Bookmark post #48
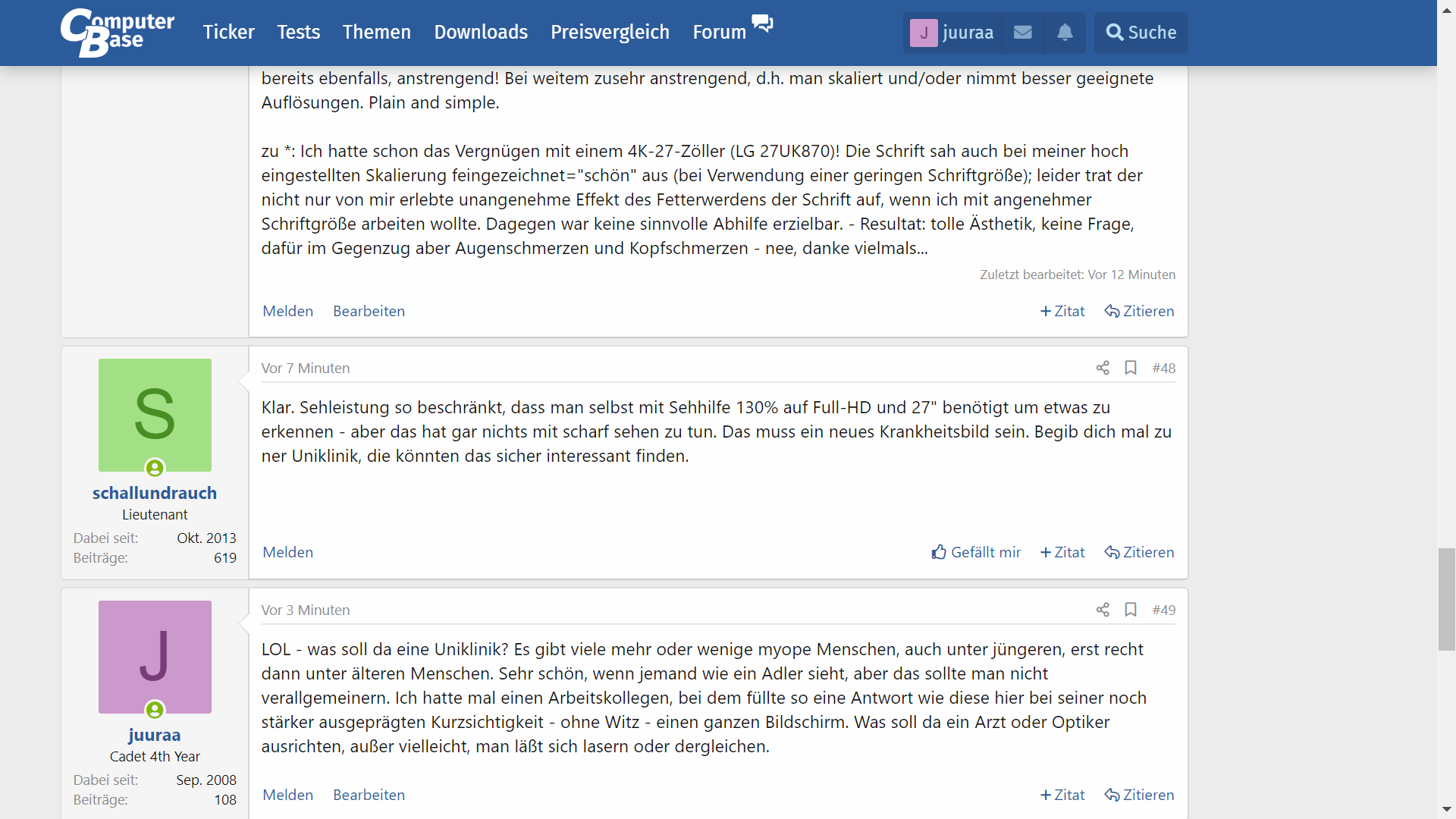This screenshot has height=819, width=1456. click(x=1131, y=368)
